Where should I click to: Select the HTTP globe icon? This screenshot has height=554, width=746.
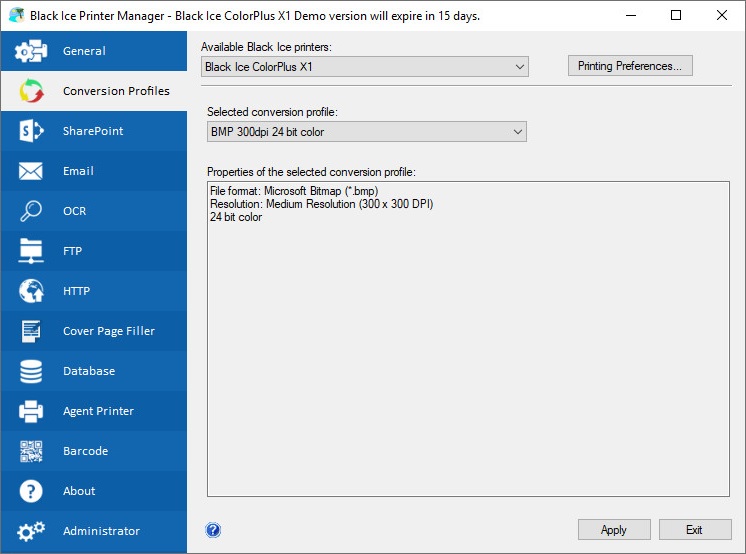click(x=31, y=291)
